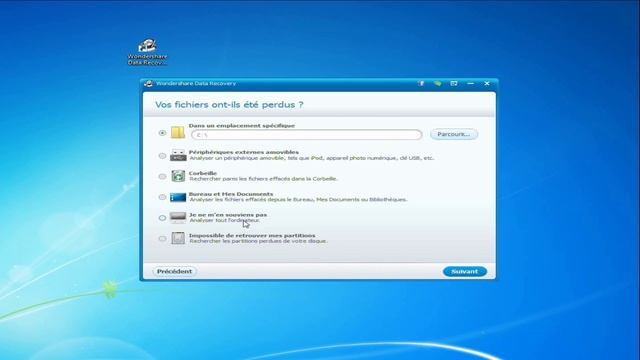Click the USB removable device icon
This screenshot has height=360, width=640.
(178, 155)
